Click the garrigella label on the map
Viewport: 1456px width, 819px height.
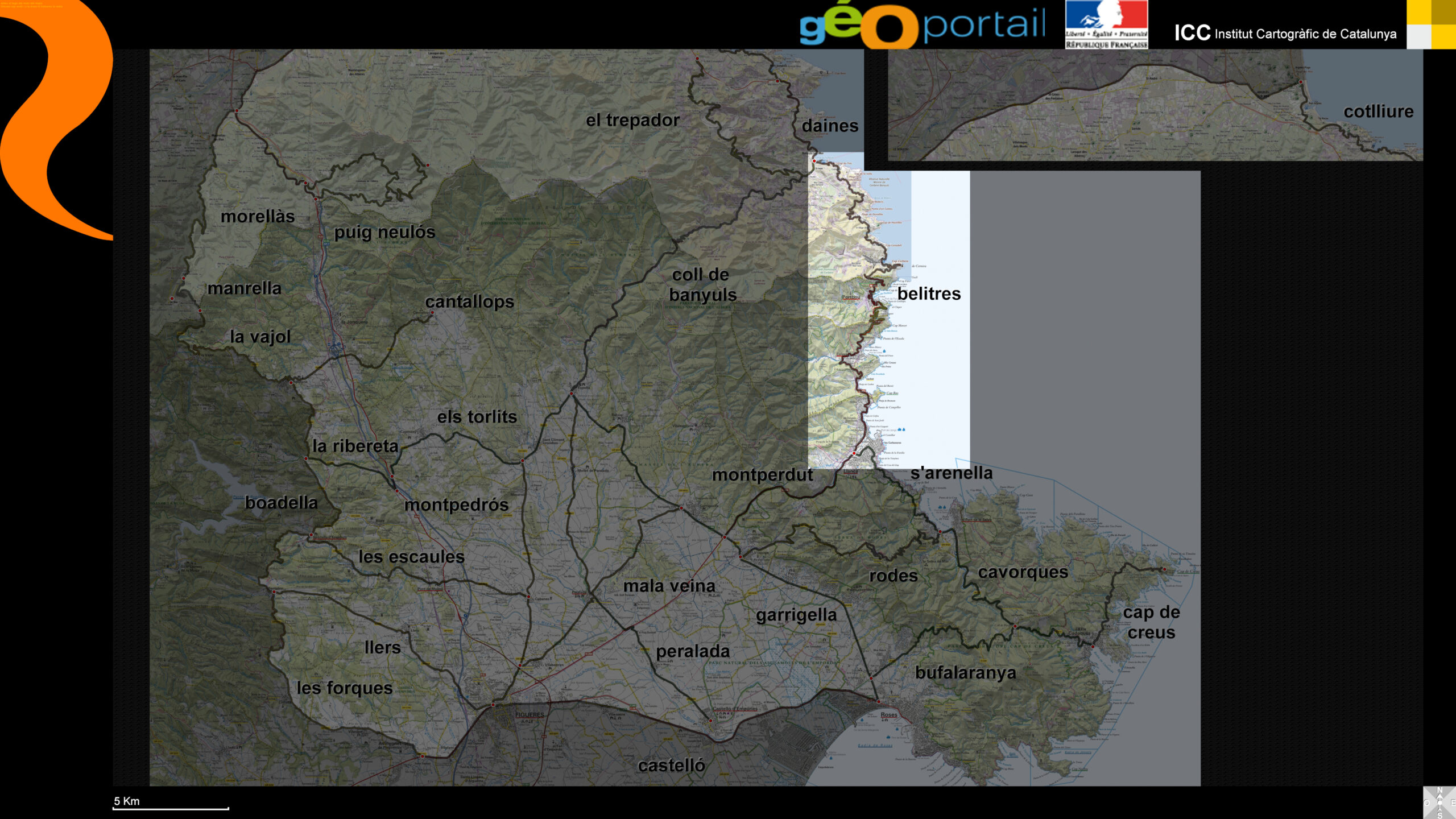[x=796, y=615]
